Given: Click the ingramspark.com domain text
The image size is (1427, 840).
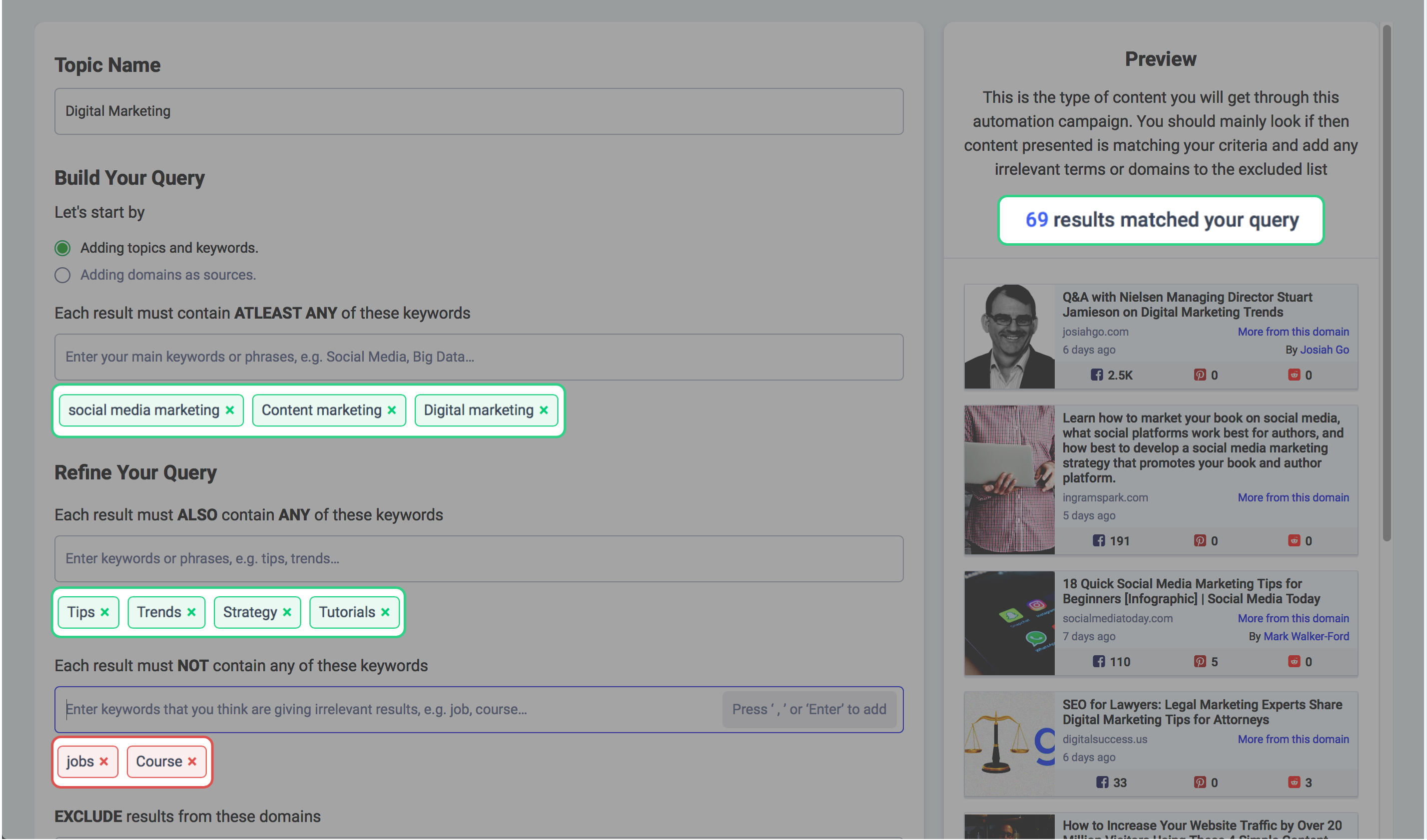Looking at the screenshot, I should click(x=1105, y=498).
